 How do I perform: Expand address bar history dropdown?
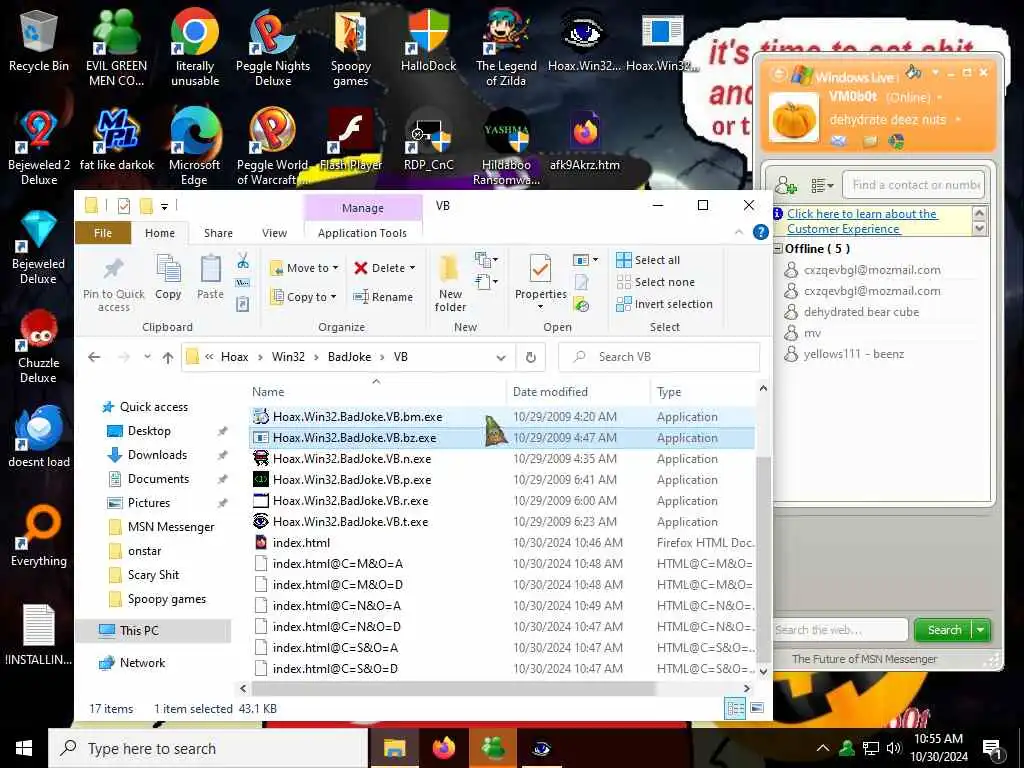pos(501,357)
